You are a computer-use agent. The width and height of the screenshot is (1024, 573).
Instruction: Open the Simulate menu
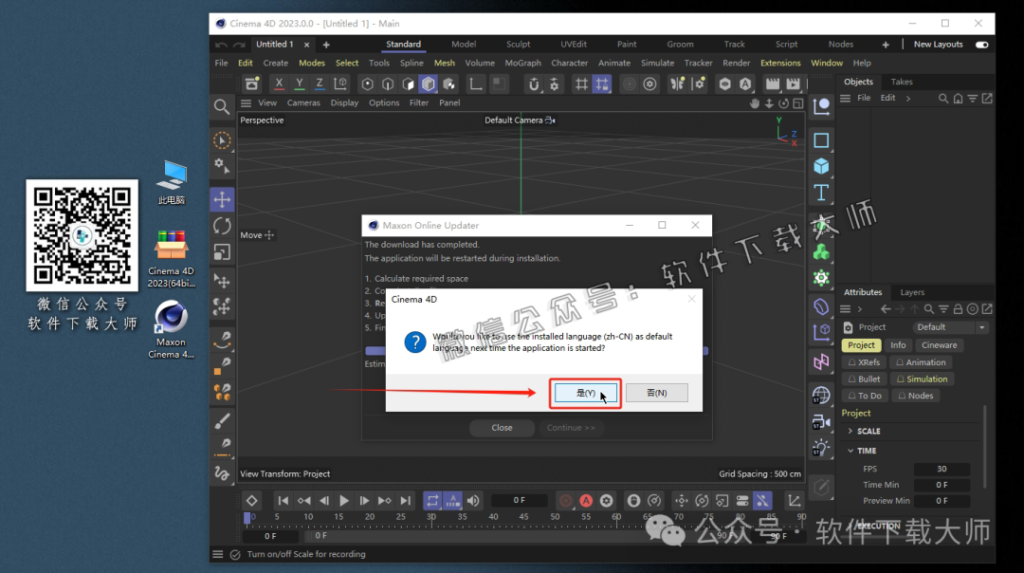click(x=657, y=63)
